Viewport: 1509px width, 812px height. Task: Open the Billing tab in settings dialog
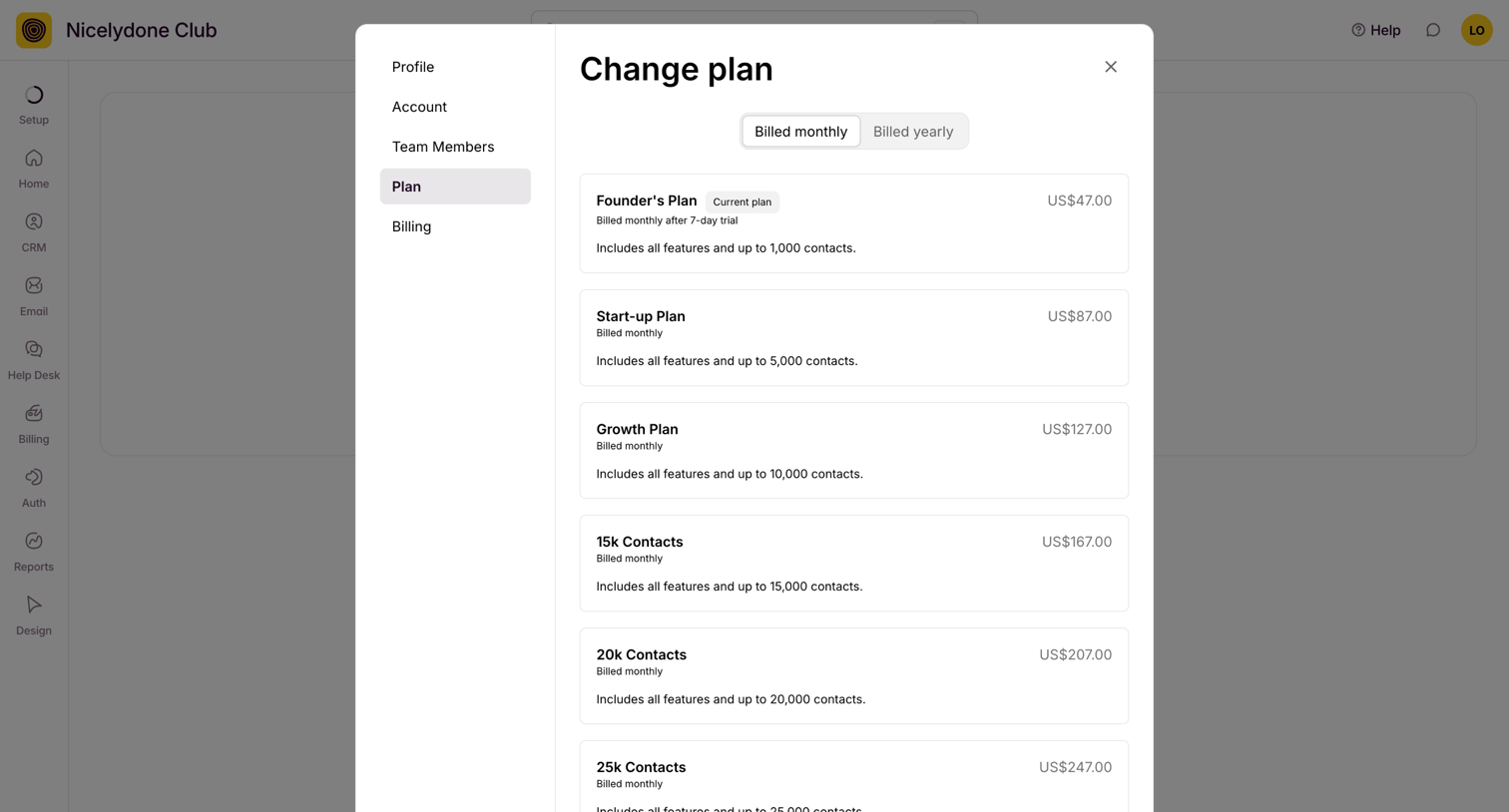455,226
